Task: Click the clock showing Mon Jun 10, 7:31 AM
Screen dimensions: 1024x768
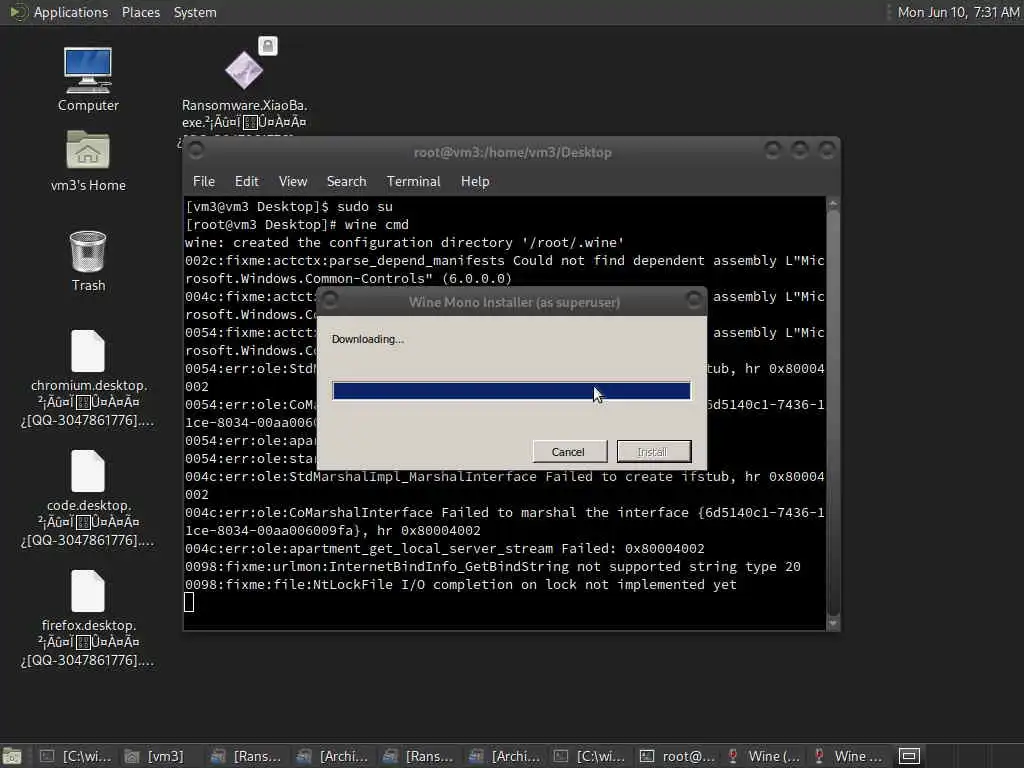Action: click(x=958, y=12)
